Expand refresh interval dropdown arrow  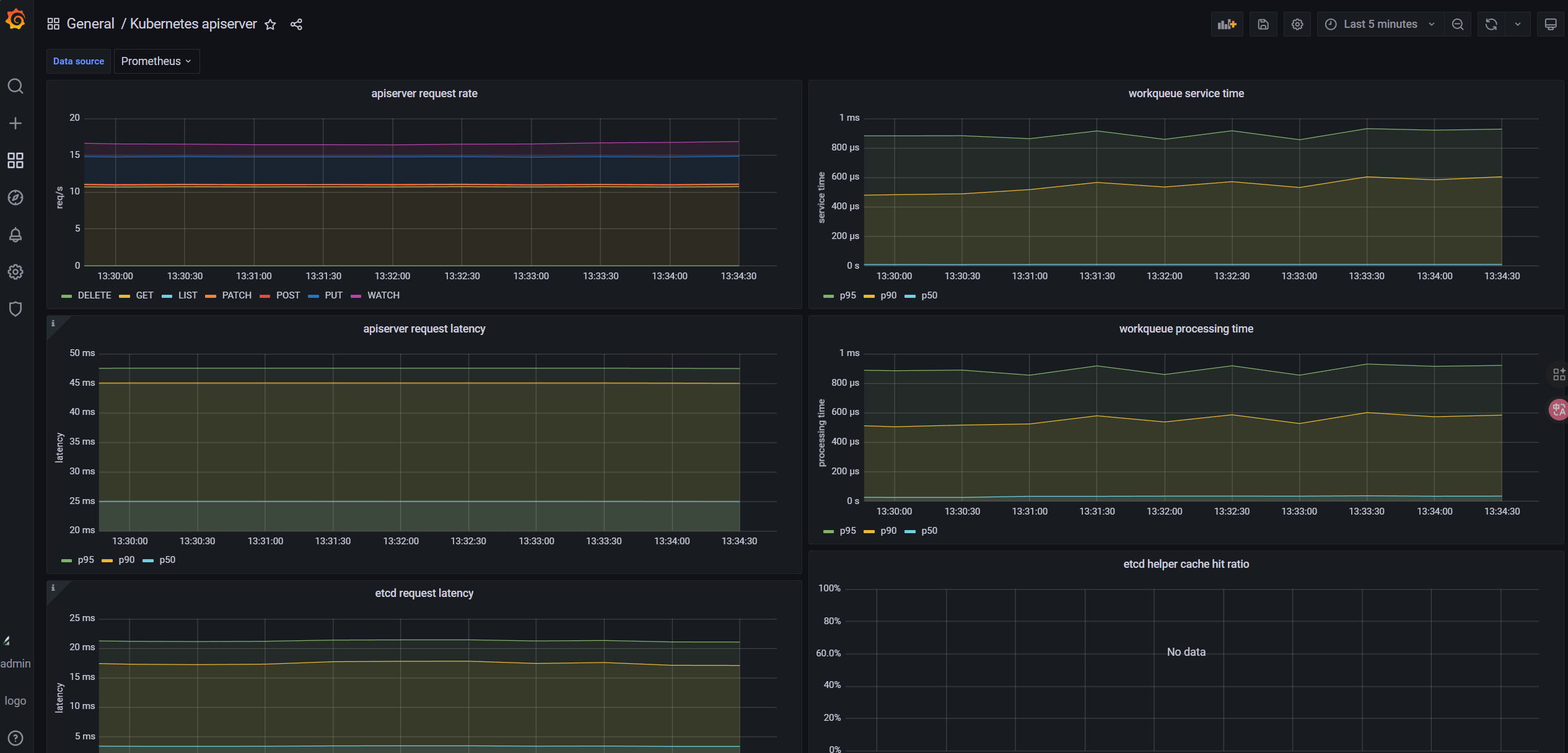coord(1517,24)
